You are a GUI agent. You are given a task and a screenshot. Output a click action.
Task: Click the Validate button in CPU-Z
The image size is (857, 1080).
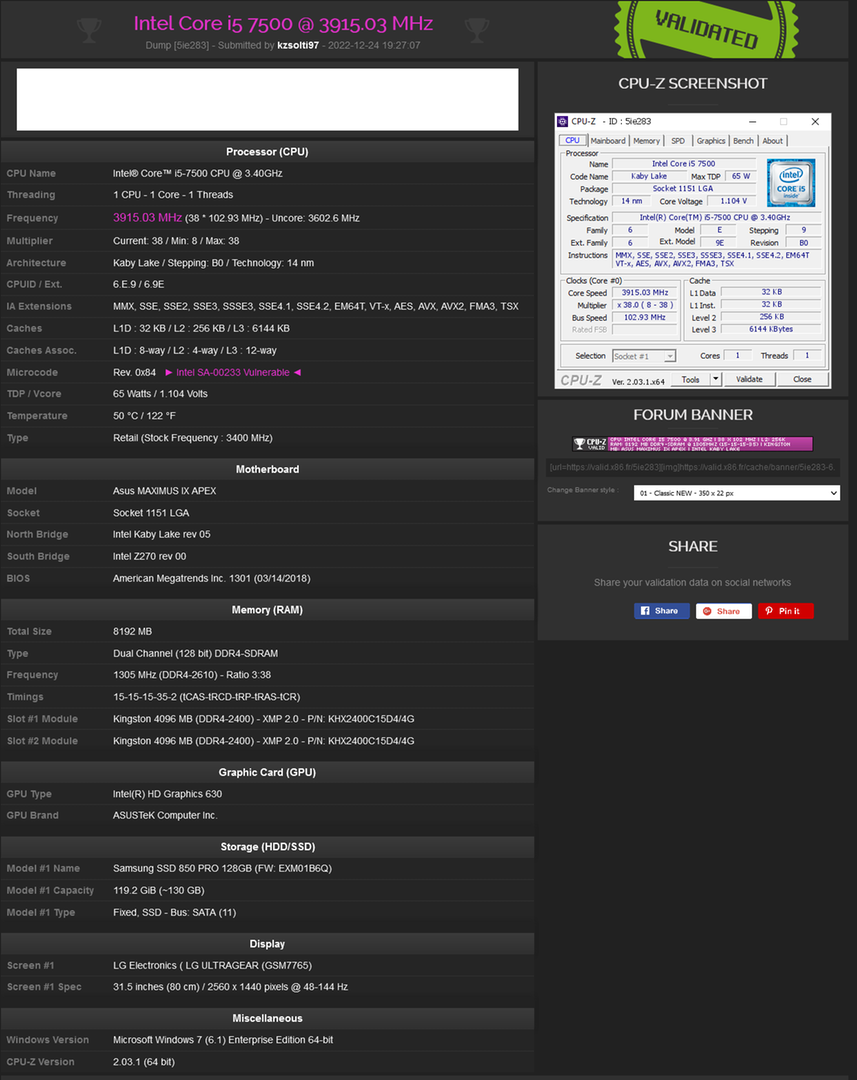tap(749, 380)
